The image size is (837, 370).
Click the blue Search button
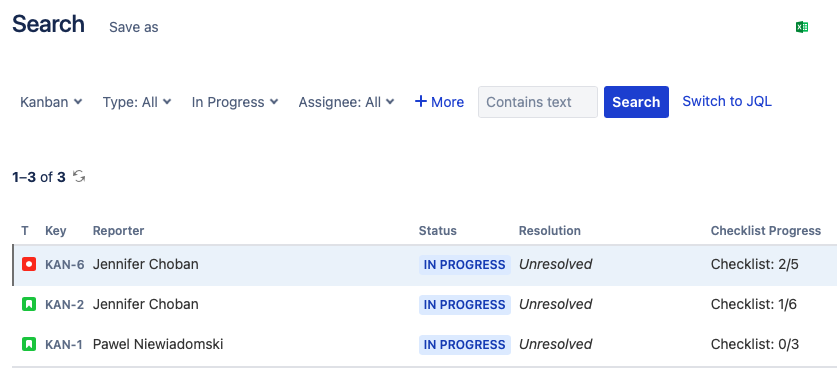tap(636, 102)
